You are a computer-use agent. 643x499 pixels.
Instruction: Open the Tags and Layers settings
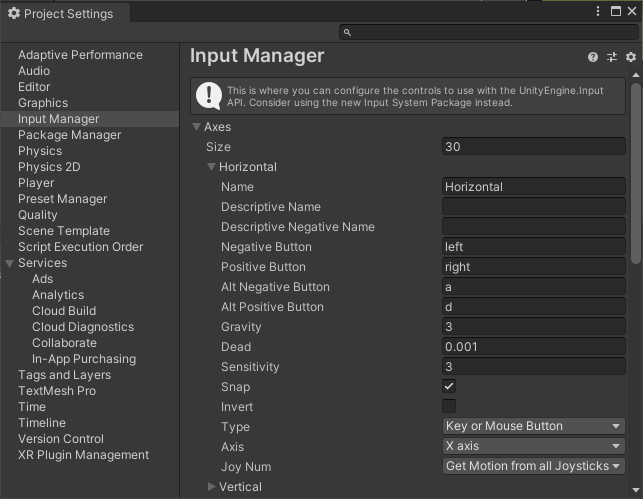click(x=64, y=375)
